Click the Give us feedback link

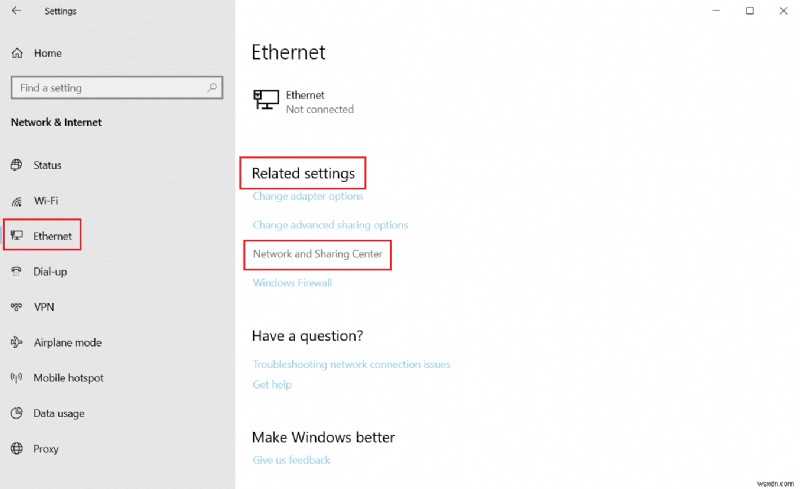pos(291,460)
